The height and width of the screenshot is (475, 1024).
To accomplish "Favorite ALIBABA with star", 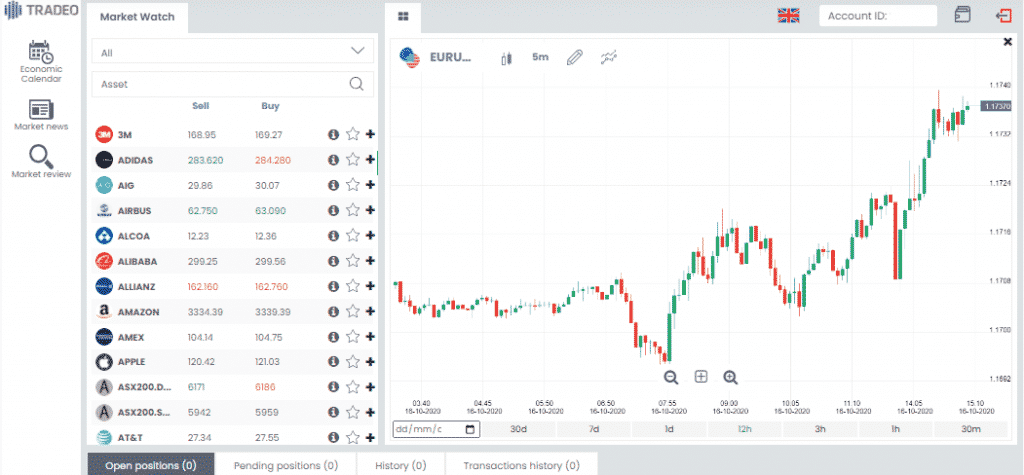I will pos(353,261).
